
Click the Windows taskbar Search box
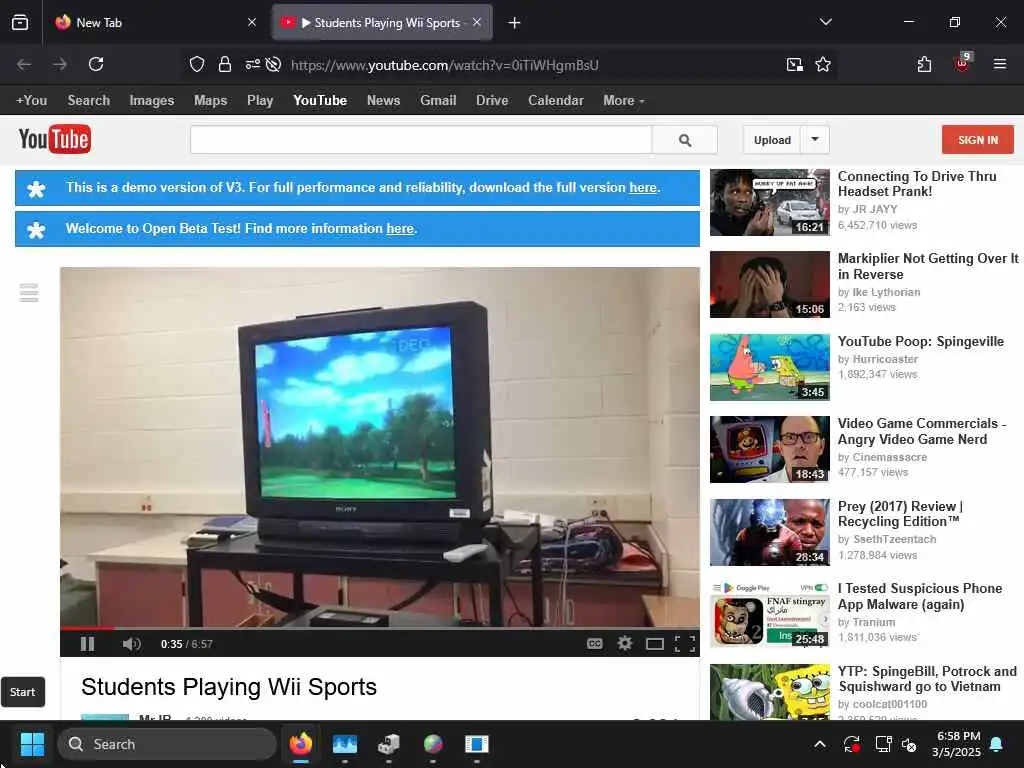pos(167,744)
